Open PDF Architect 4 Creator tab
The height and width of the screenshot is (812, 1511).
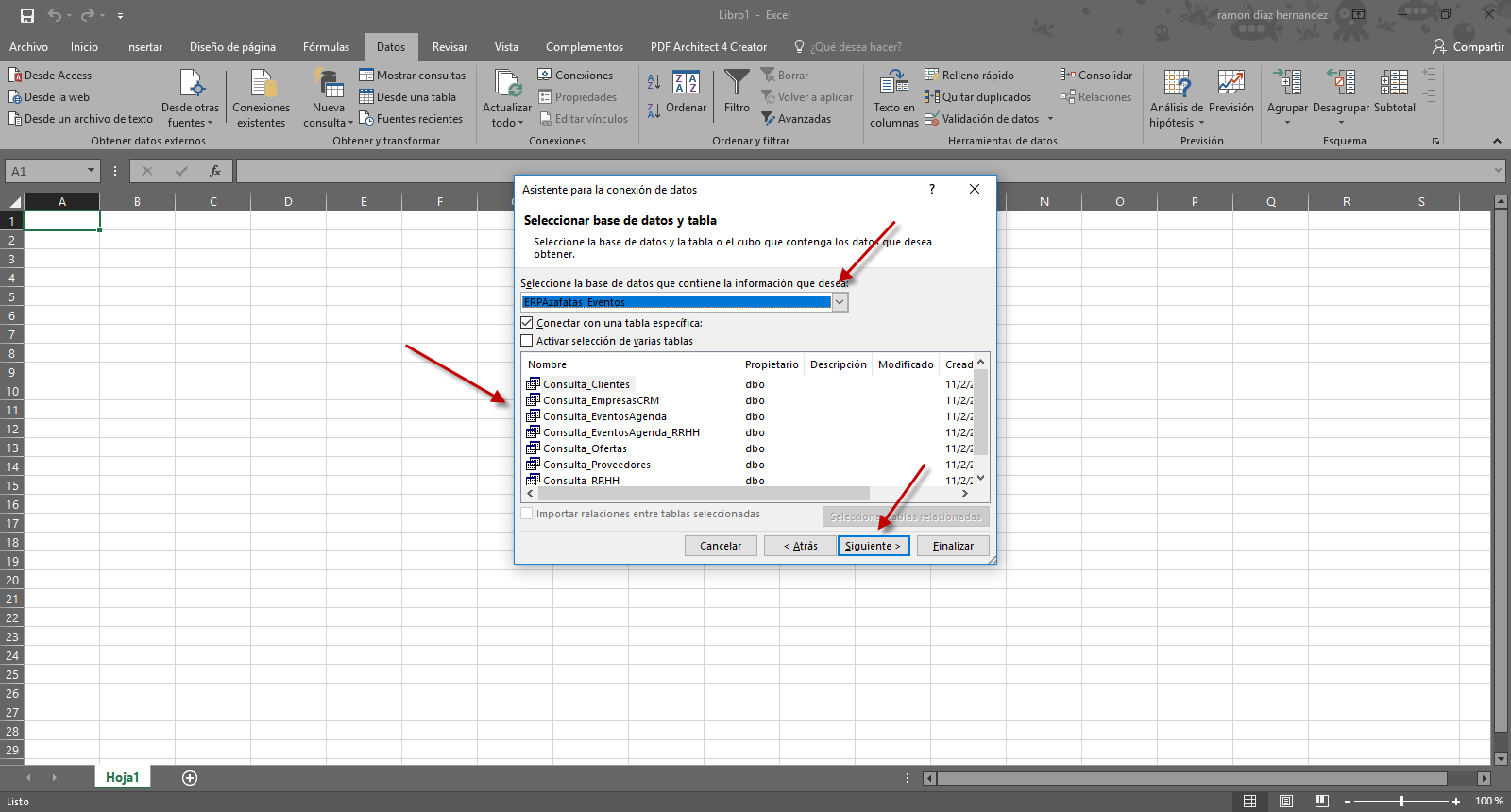pyautogui.click(x=708, y=47)
